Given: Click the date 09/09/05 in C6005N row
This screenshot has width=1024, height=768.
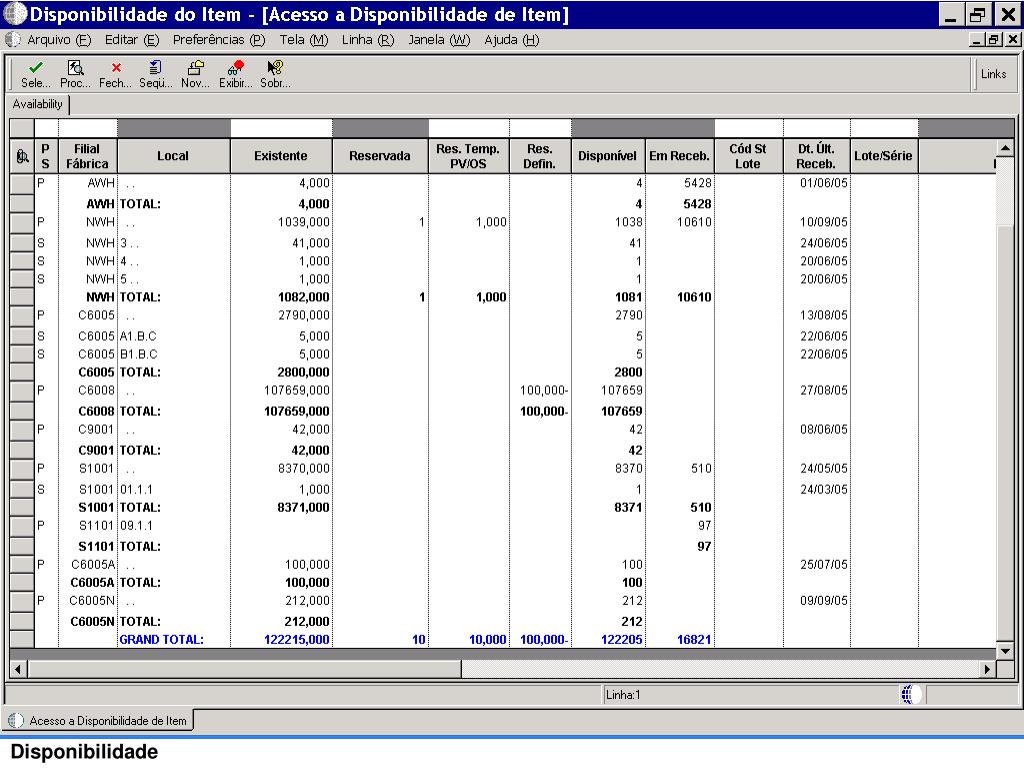Looking at the screenshot, I should 824,601.
